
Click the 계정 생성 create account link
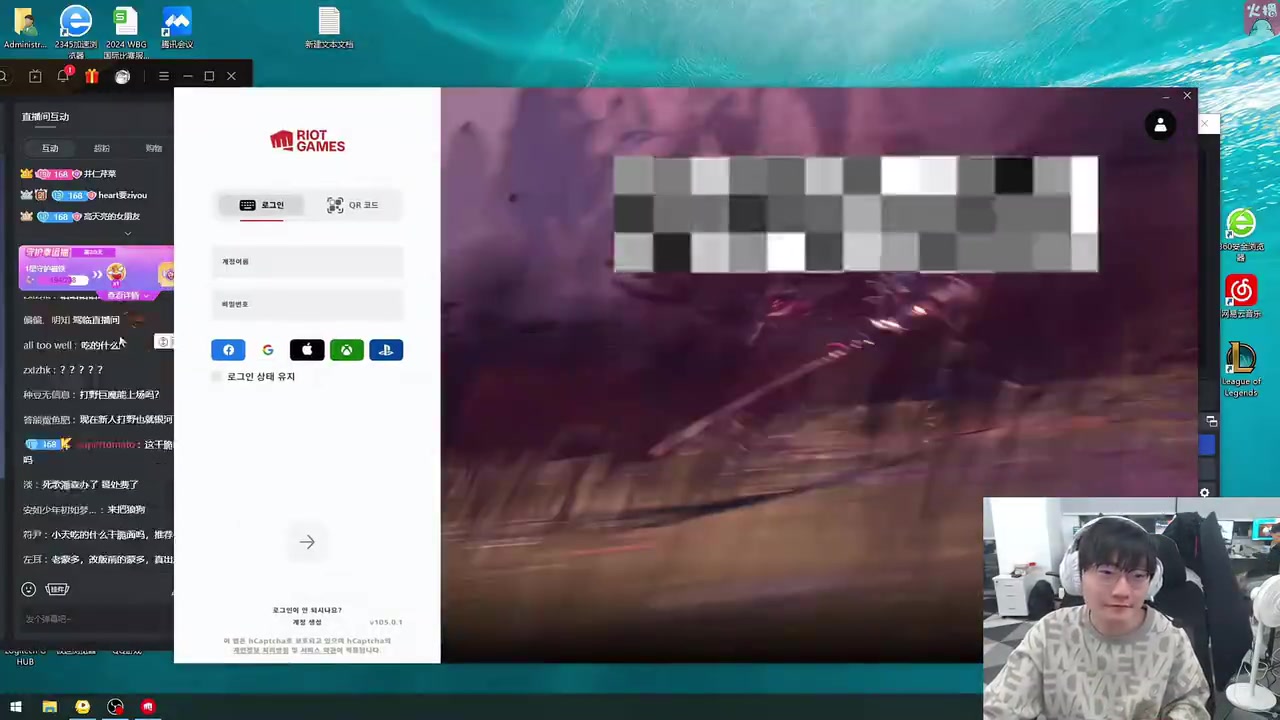click(307, 622)
